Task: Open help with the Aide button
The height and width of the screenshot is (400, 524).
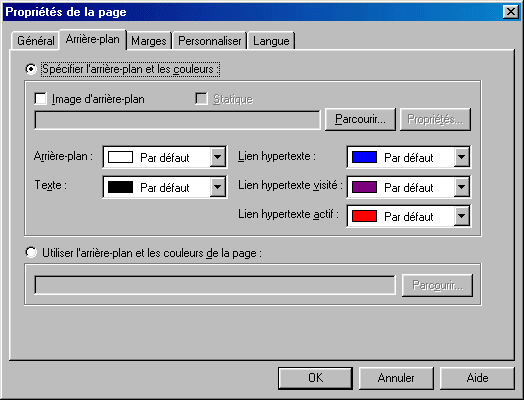Action: tap(477, 378)
